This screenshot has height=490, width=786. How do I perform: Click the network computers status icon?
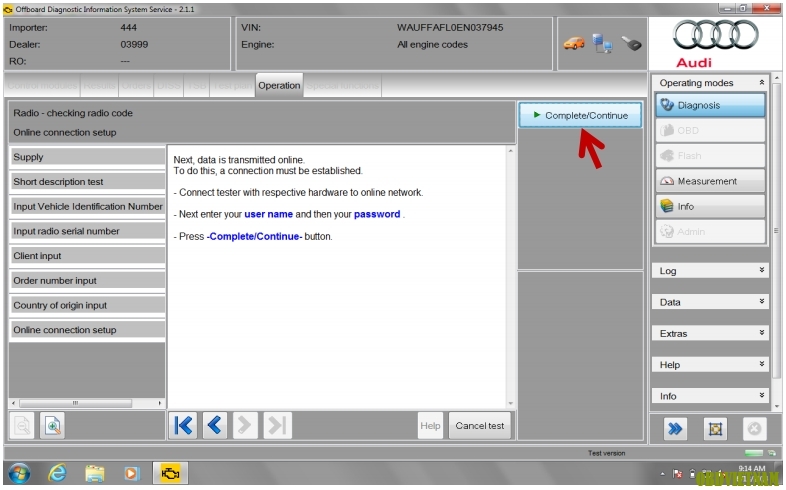602,43
